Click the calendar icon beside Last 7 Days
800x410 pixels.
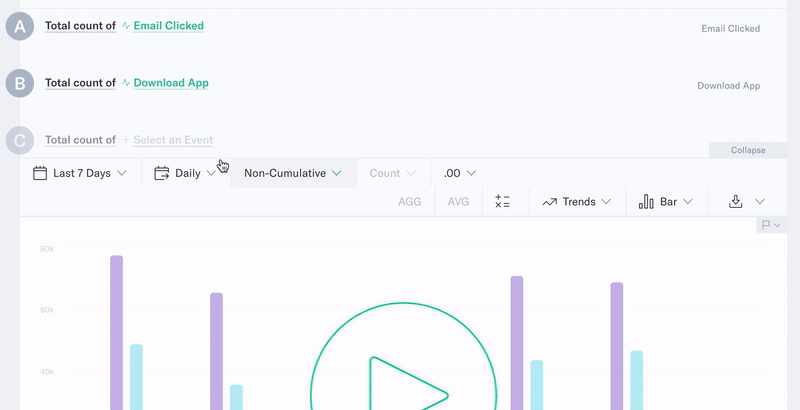click(x=40, y=173)
